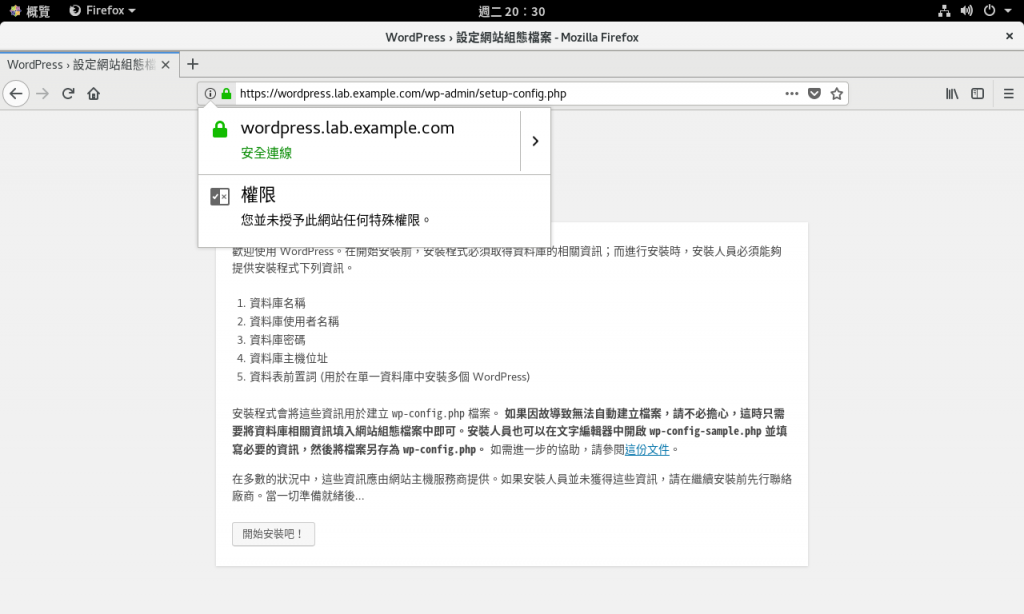The width and height of the screenshot is (1024, 614).
Task: Click the 開始安裝吧！ button
Action: tap(273, 534)
